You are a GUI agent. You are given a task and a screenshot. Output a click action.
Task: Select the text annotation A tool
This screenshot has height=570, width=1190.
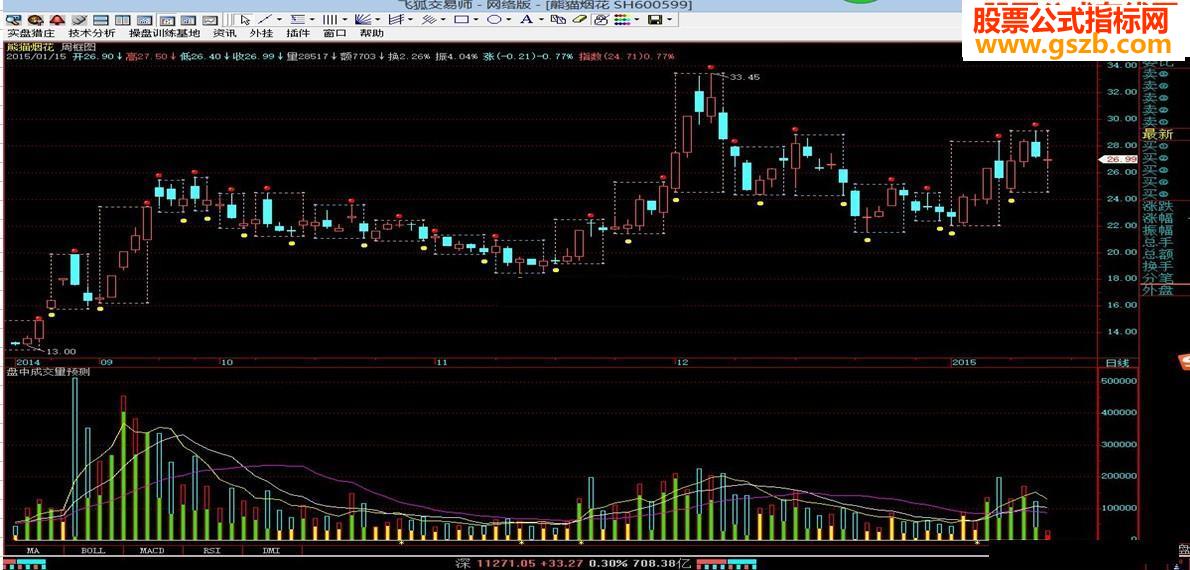click(527, 20)
